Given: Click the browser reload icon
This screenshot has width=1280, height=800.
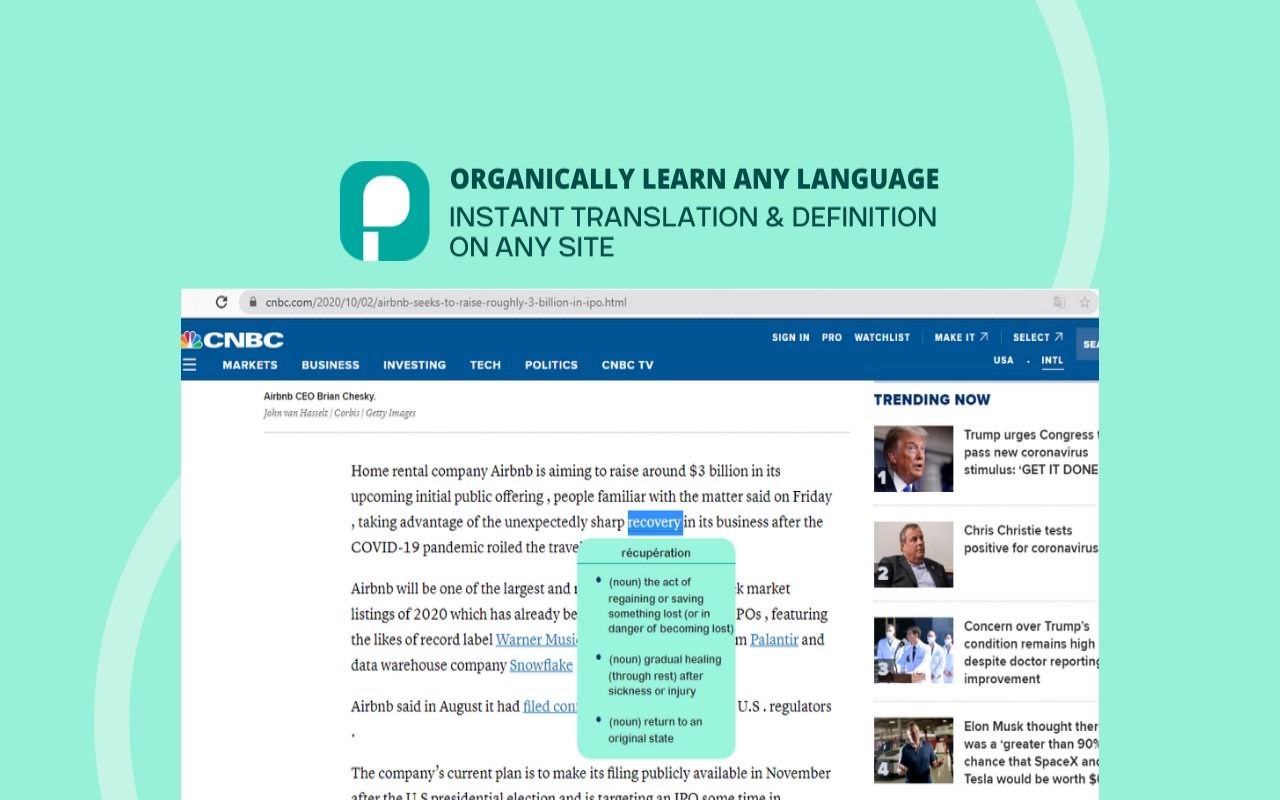Looking at the screenshot, I should [221, 302].
